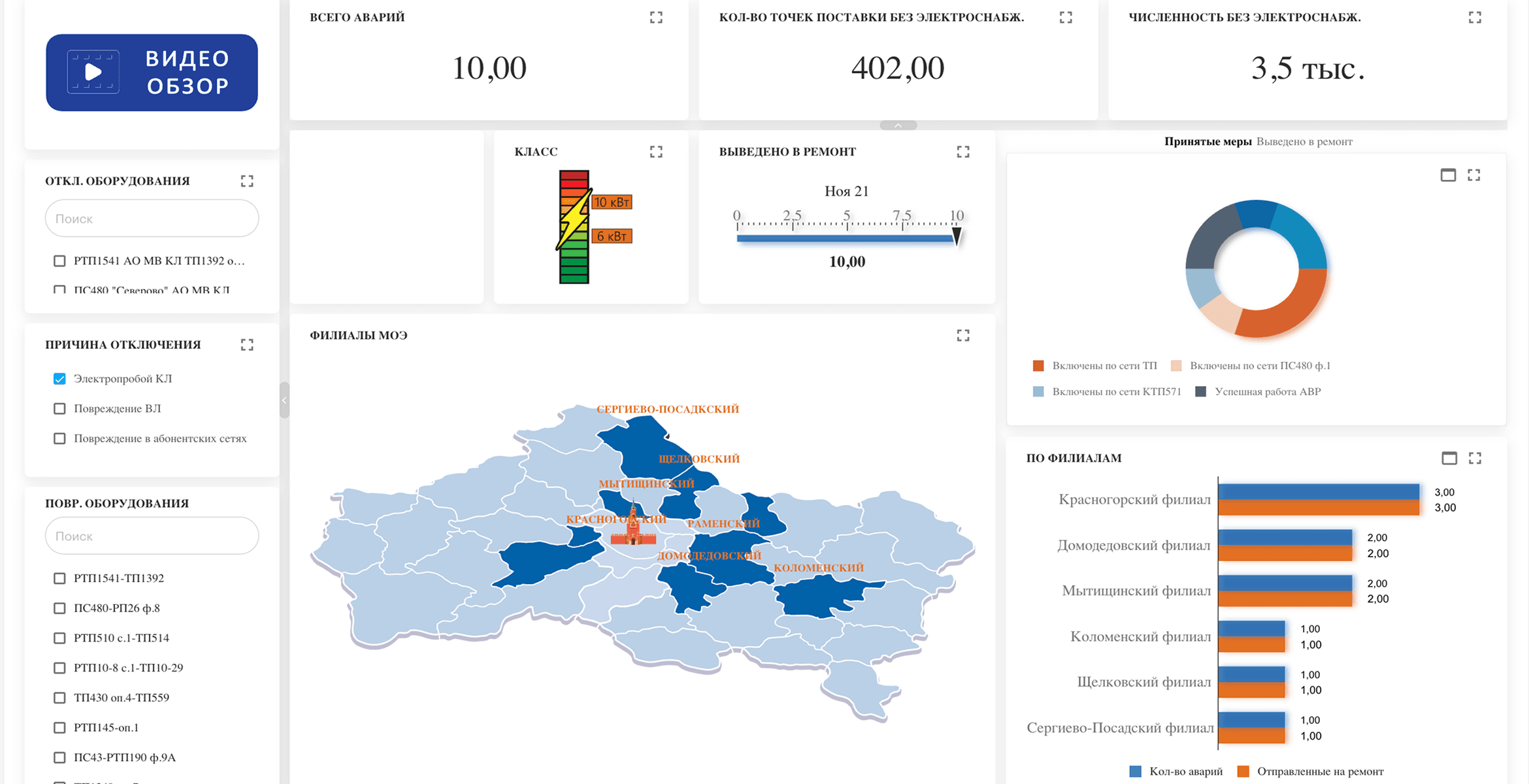The height and width of the screenshot is (784, 1529).
Task: Expand the ВСЕГО АВАРИЙ card to fullscreen
Action: [656, 18]
